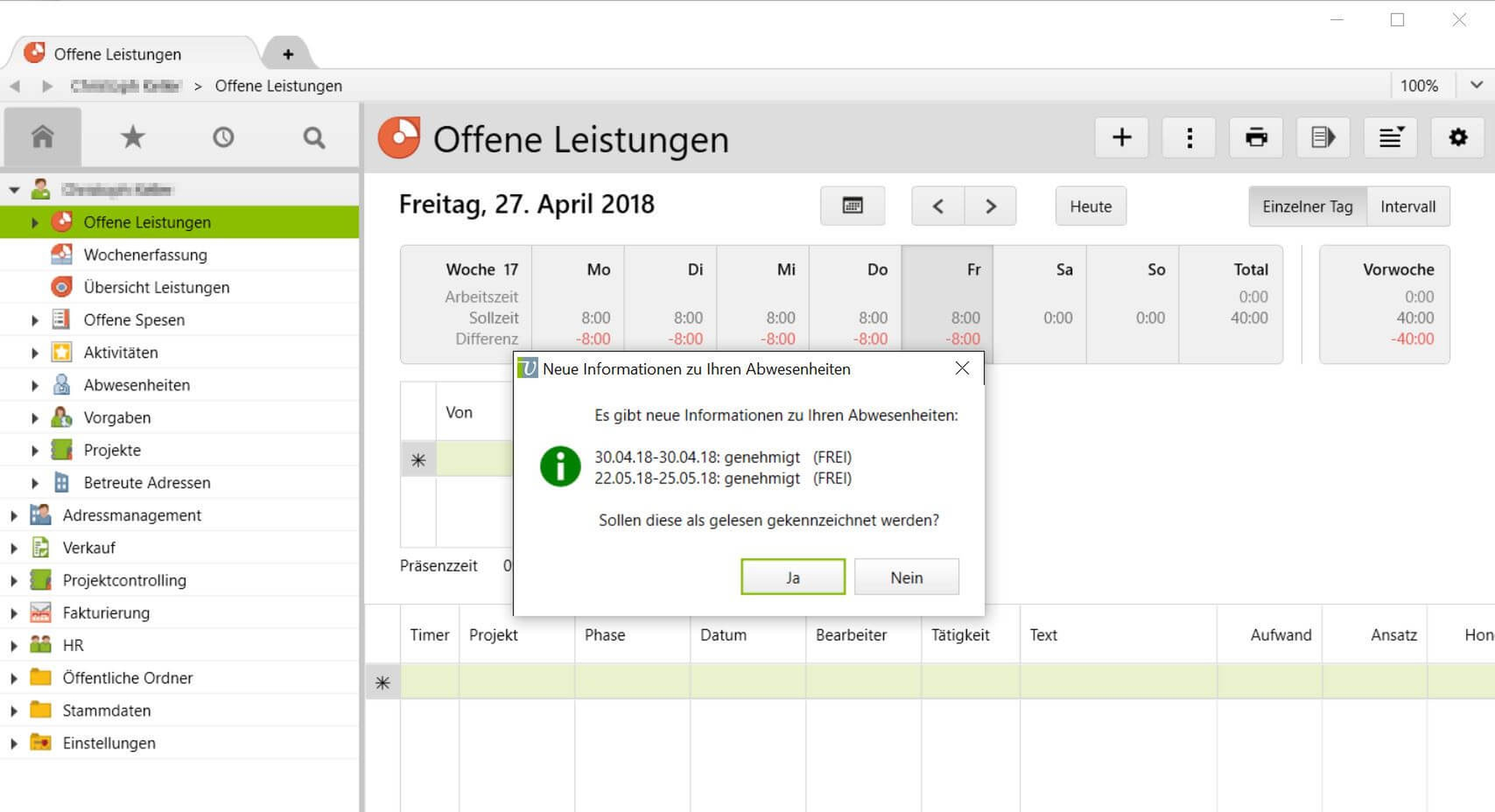This screenshot has width=1495, height=812.
Task: Expand the Projekte tree node
Action: click(x=34, y=450)
